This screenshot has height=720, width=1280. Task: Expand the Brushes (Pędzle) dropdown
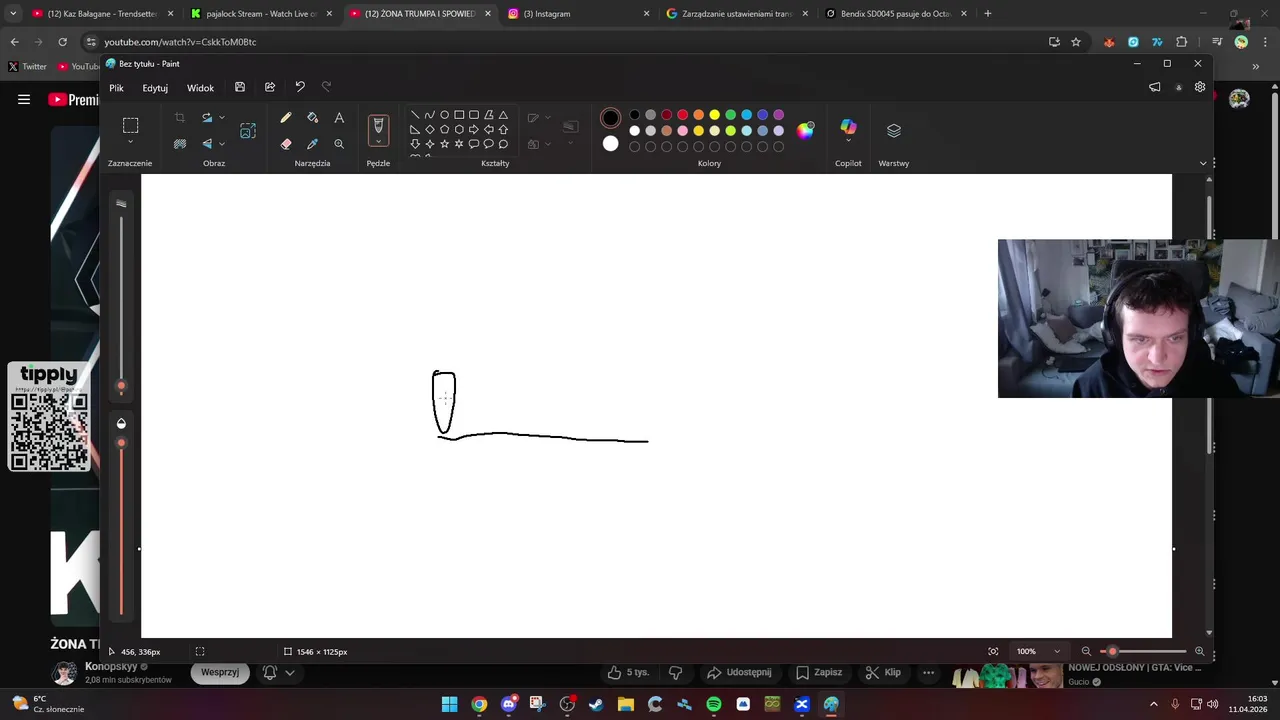click(x=378, y=143)
